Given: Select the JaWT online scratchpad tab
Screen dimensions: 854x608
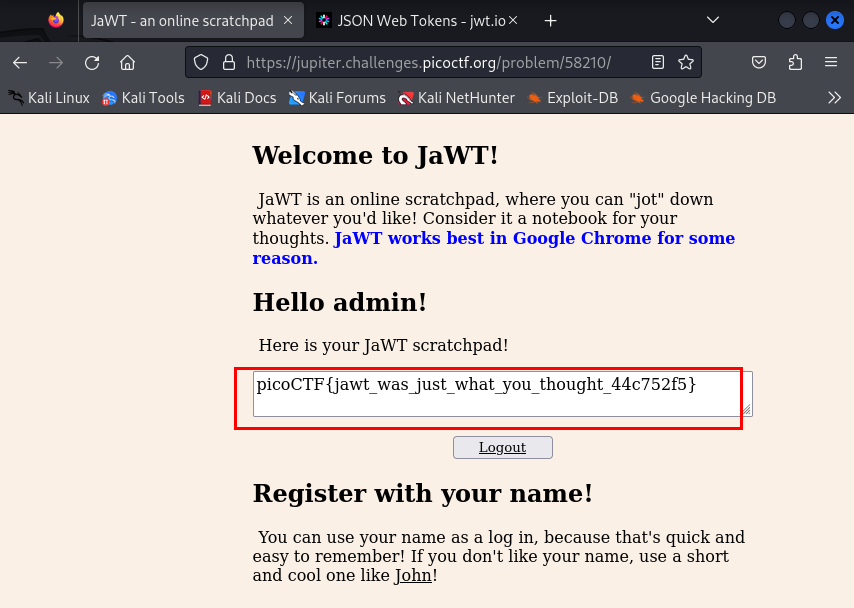Looking at the screenshot, I should tap(193, 21).
